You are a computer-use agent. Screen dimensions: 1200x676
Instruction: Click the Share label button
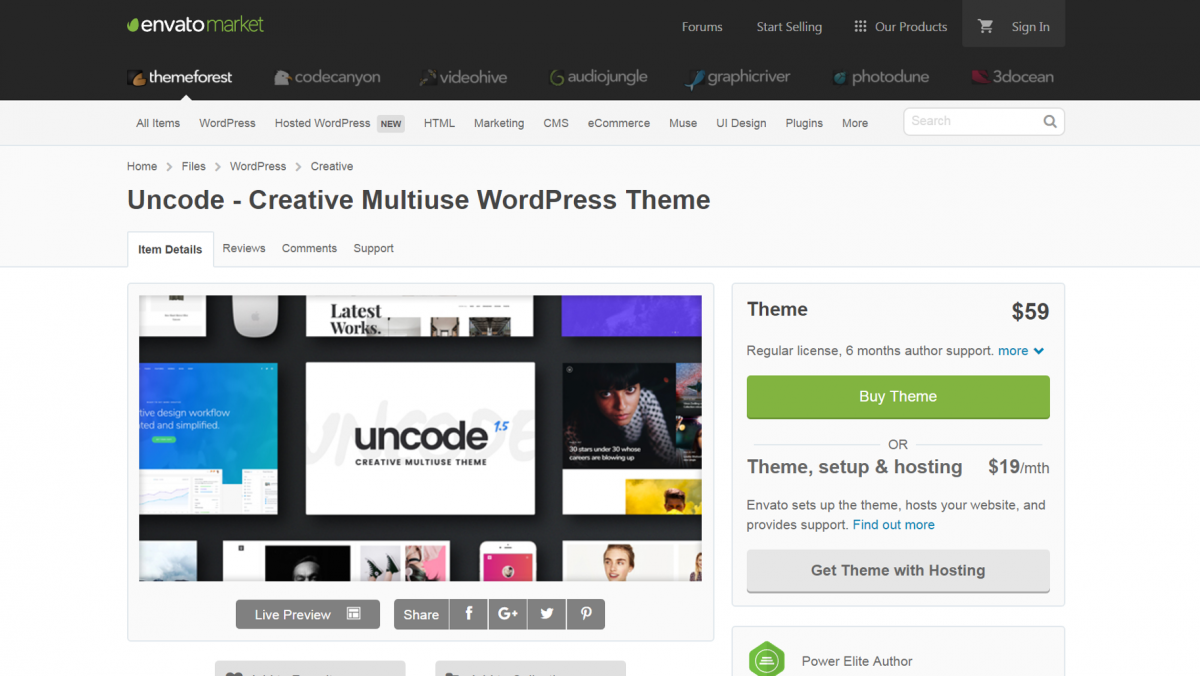(421, 614)
